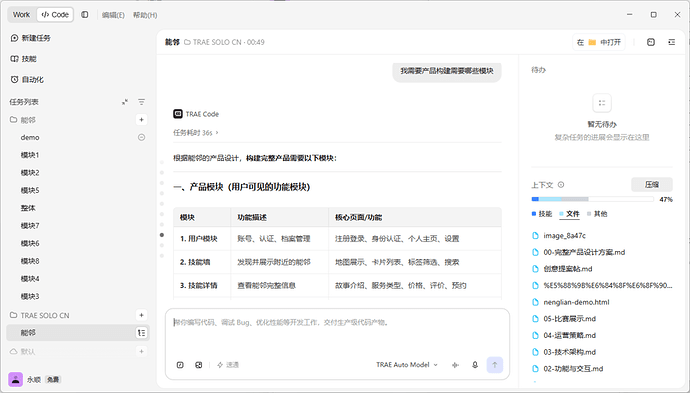690x393 pixels.
Task: Send message with the up-arrow button
Action: 495,365
